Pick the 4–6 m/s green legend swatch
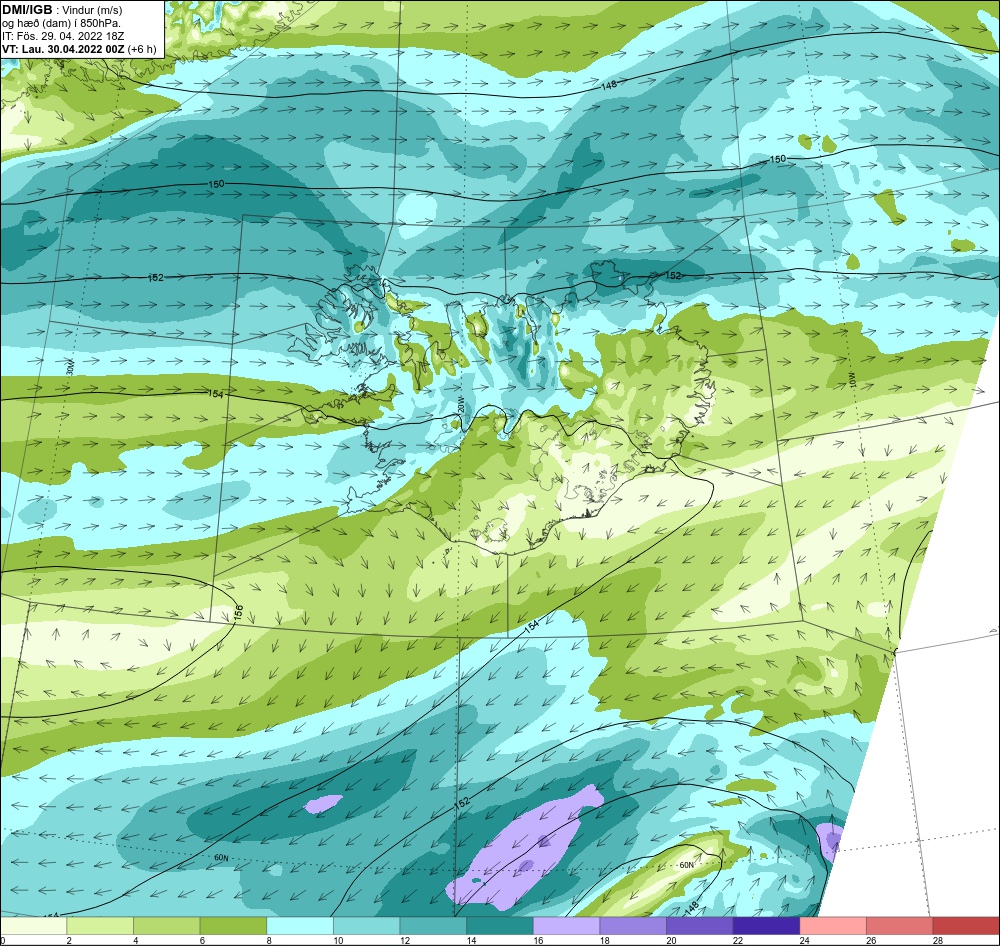1000x946 pixels. pos(166,926)
